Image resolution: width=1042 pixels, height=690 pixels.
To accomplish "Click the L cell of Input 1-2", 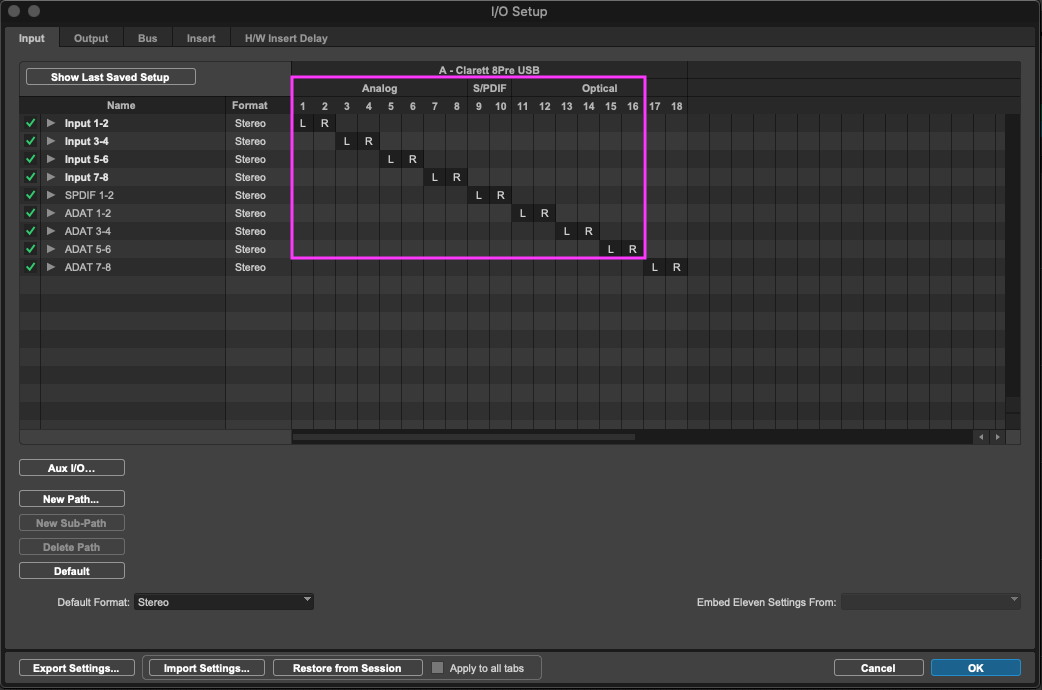I will [302, 123].
